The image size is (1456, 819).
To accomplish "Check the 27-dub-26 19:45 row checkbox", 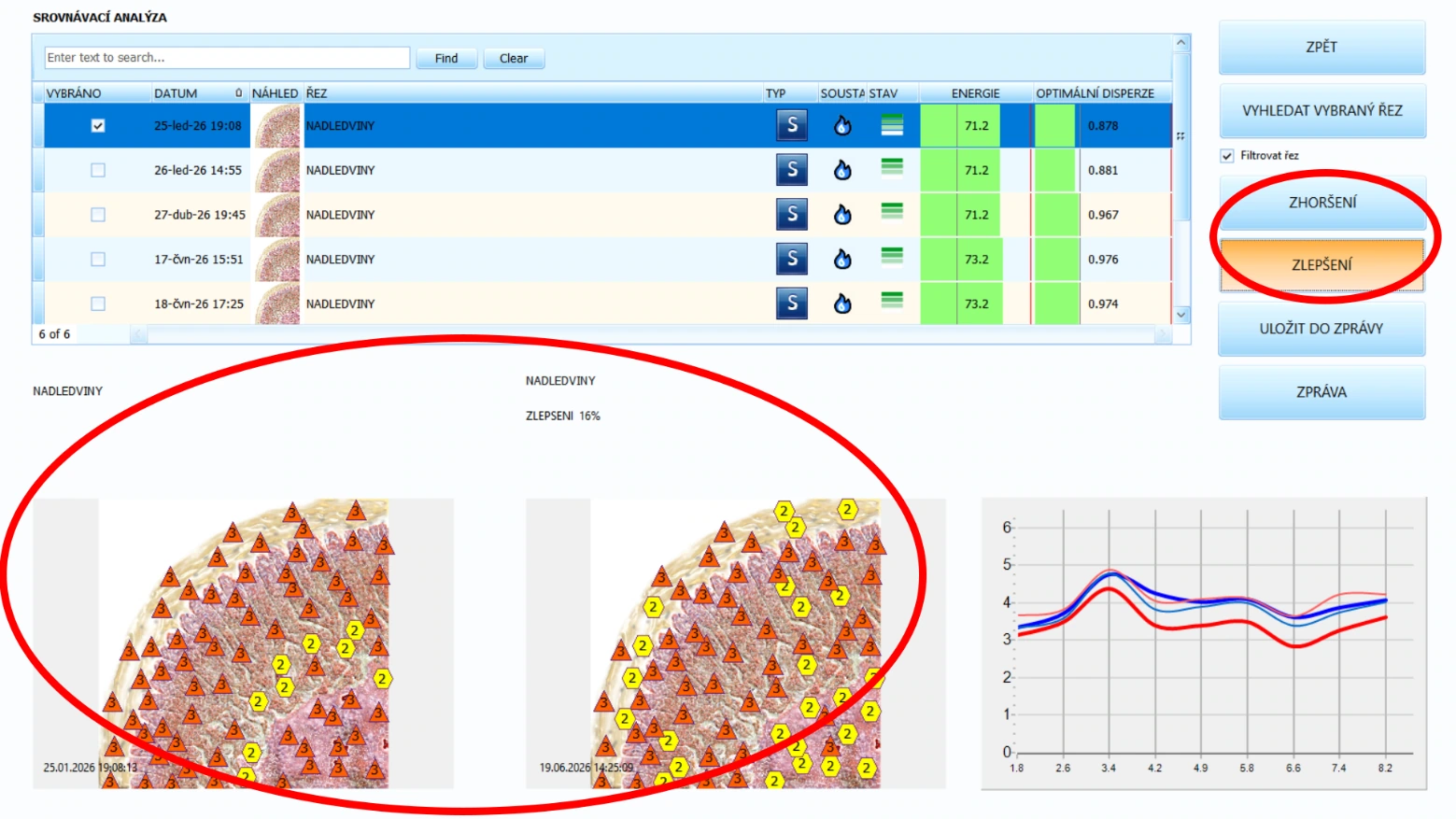I will click(98, 215).
